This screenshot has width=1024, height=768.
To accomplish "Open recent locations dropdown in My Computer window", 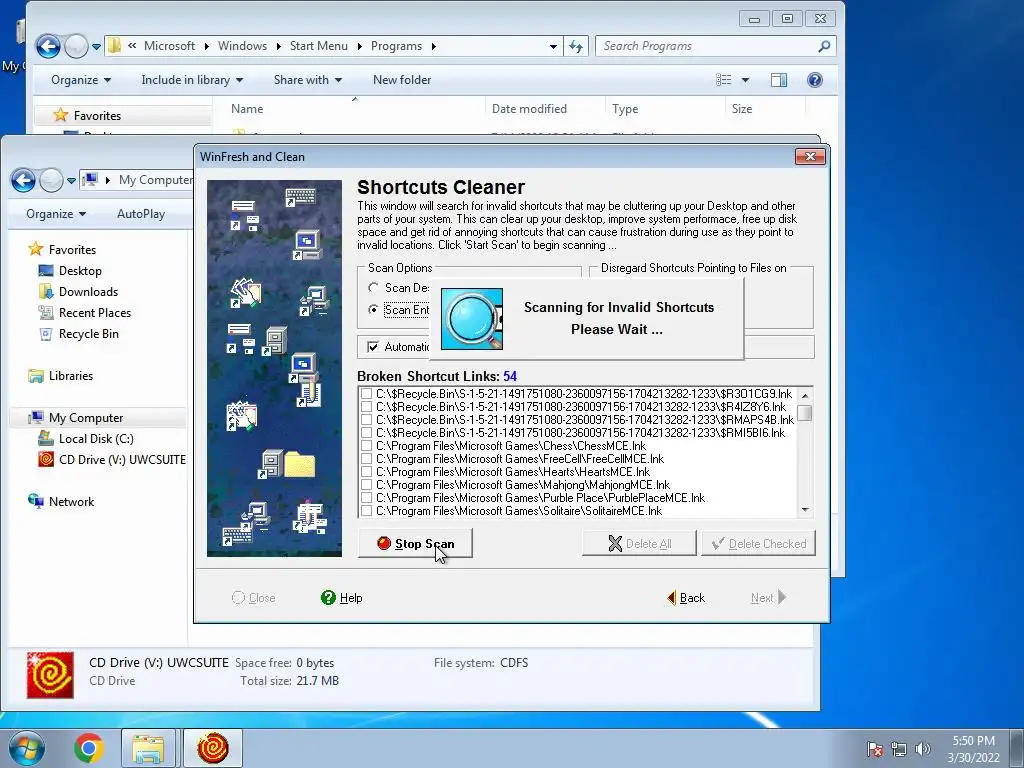I will 71,180.
